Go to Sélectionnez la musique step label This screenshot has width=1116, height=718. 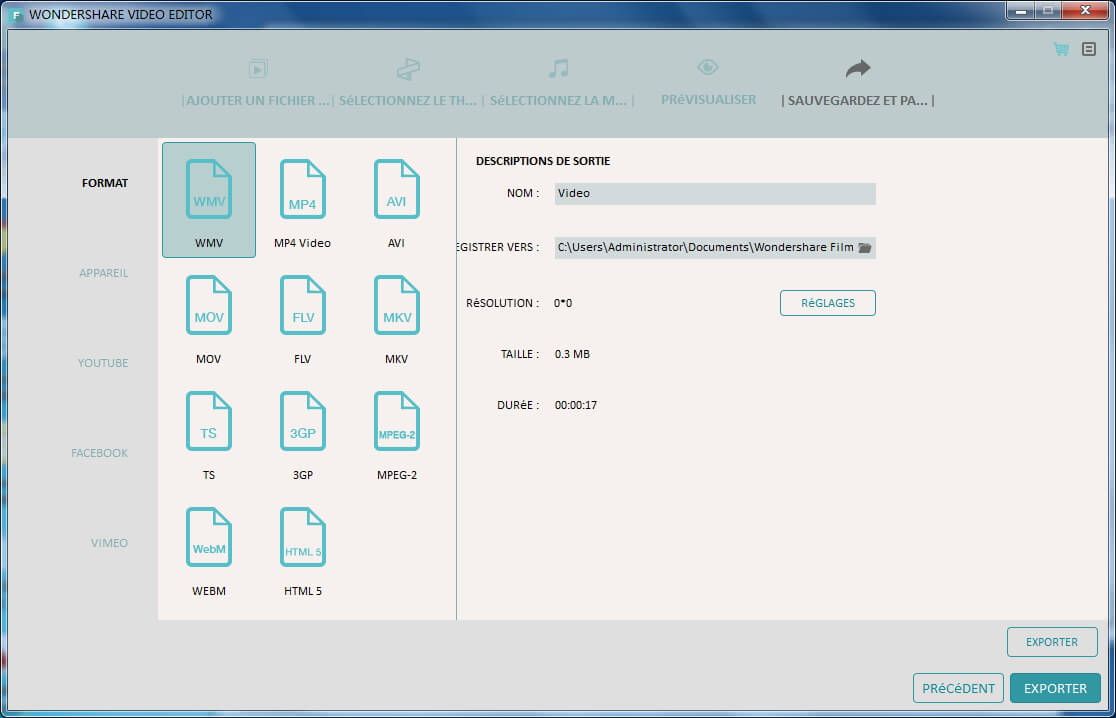point(559,100)
